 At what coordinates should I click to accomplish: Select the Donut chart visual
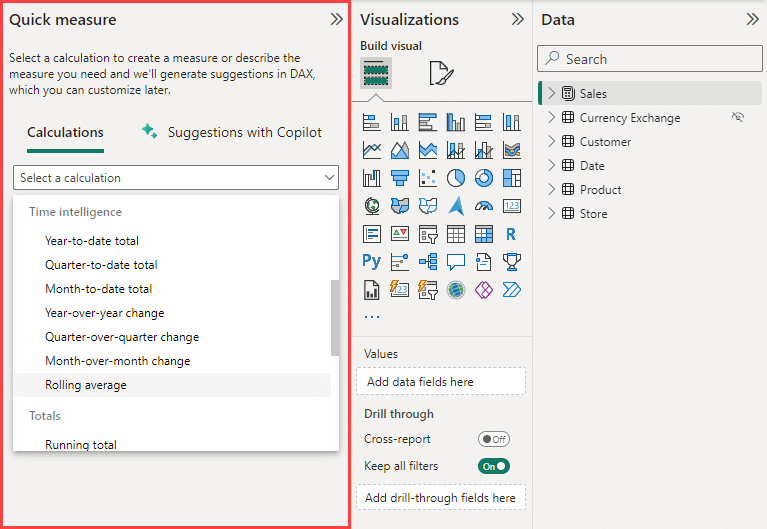click(x=484, y=178)
